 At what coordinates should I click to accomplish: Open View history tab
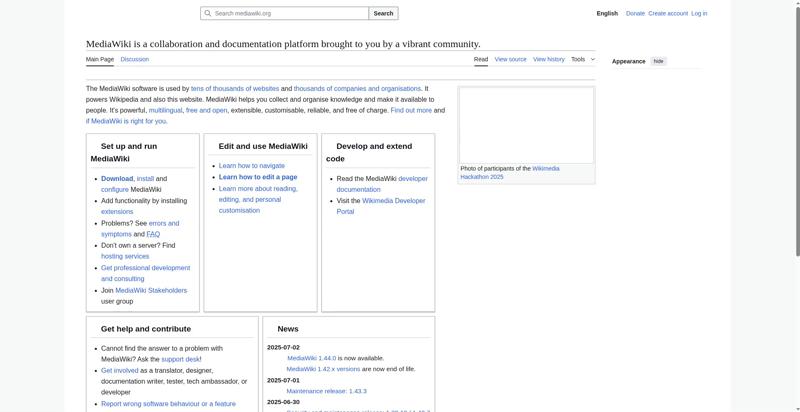coord(549,59)
